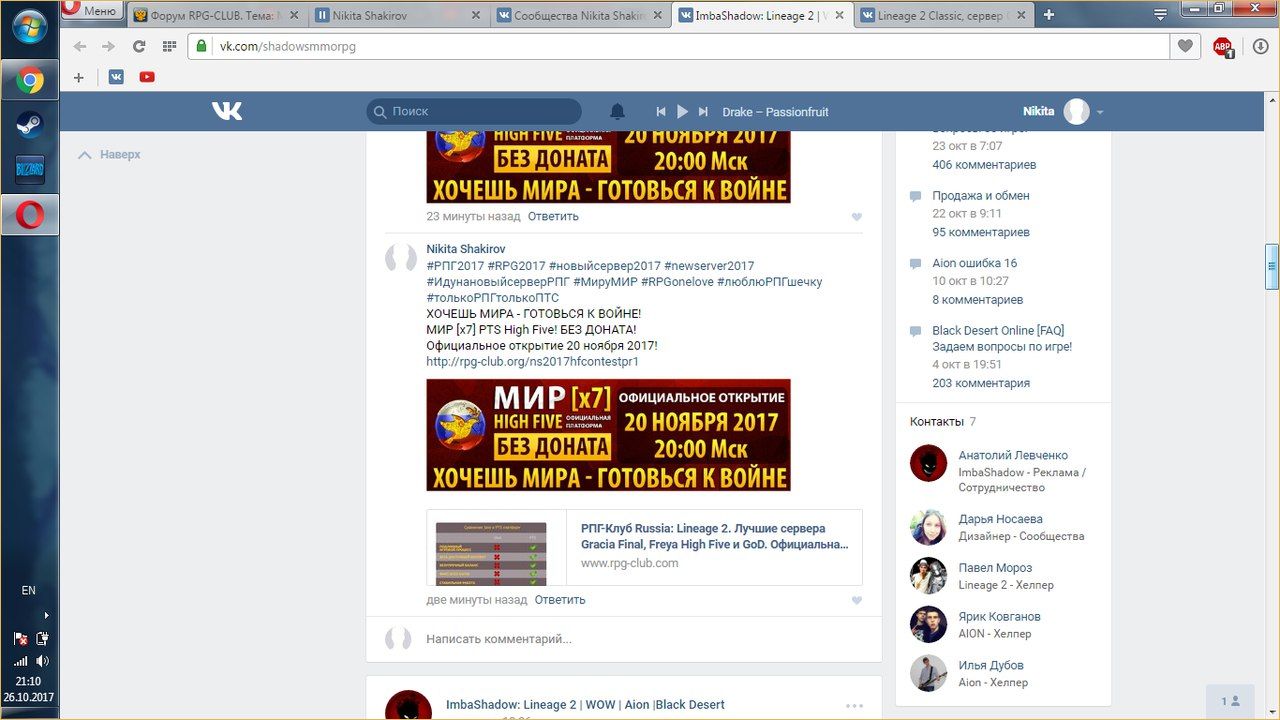Open Дарья Носаева contact avatar
The image size is (1280, 720).
tap(928, 527)
